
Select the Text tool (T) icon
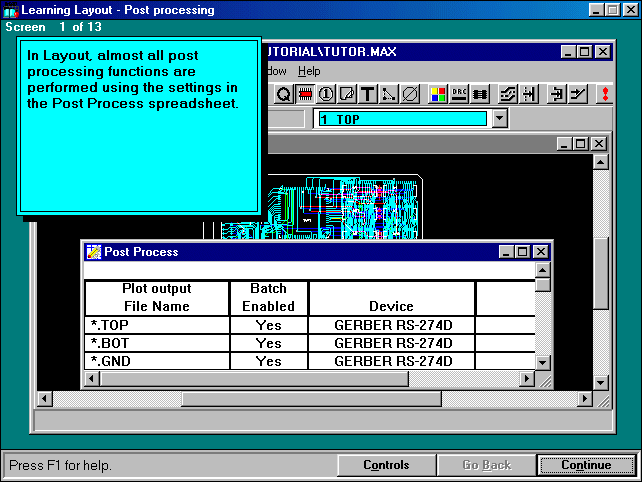tap(368, 94)
